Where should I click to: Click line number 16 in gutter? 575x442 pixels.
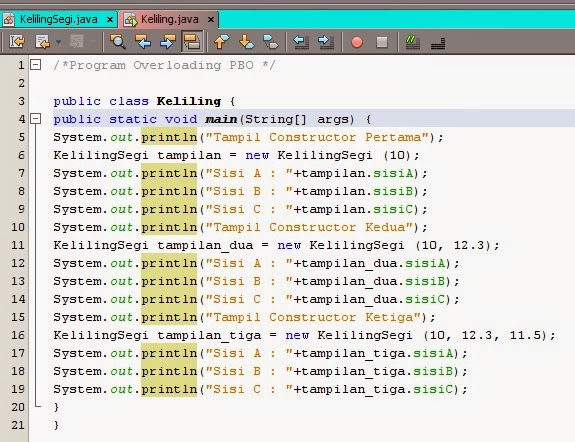click(x=18, y=335)
